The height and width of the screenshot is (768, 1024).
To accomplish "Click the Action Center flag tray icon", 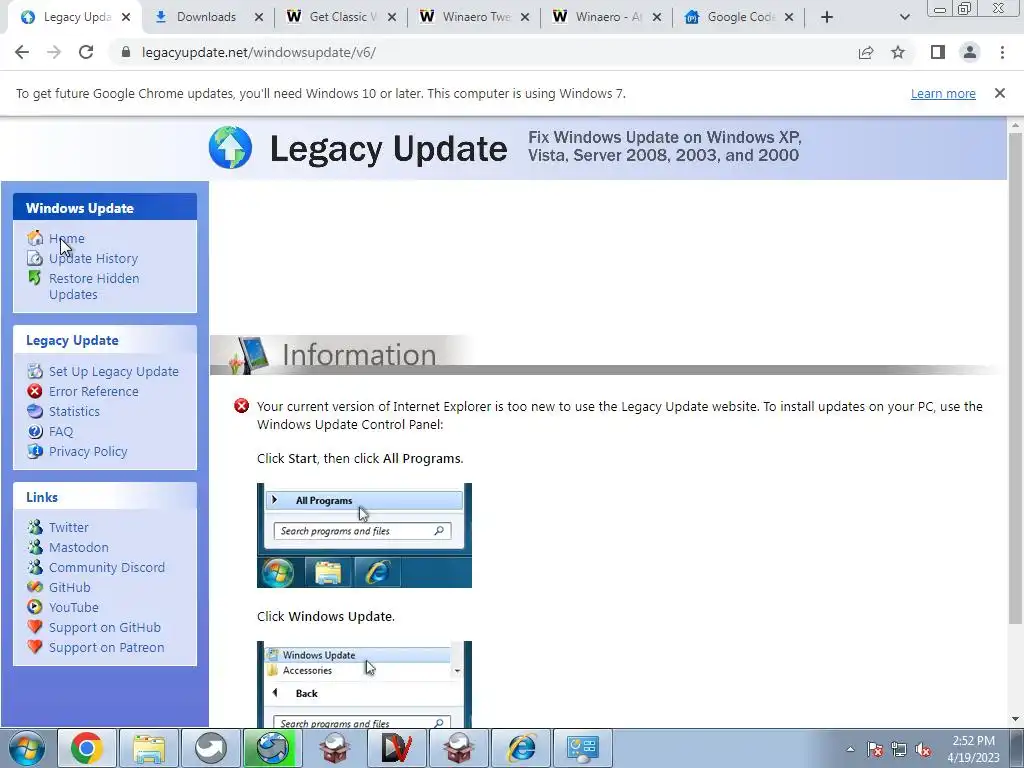I will point(875,750).
